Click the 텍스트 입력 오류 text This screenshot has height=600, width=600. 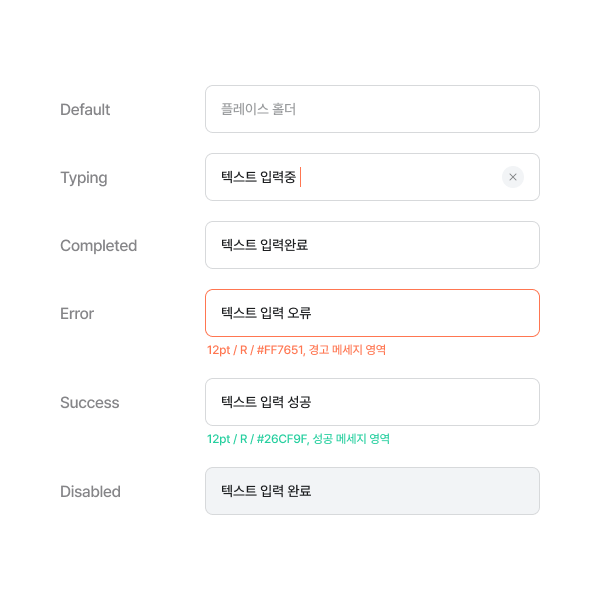click(x=266, y=313)
